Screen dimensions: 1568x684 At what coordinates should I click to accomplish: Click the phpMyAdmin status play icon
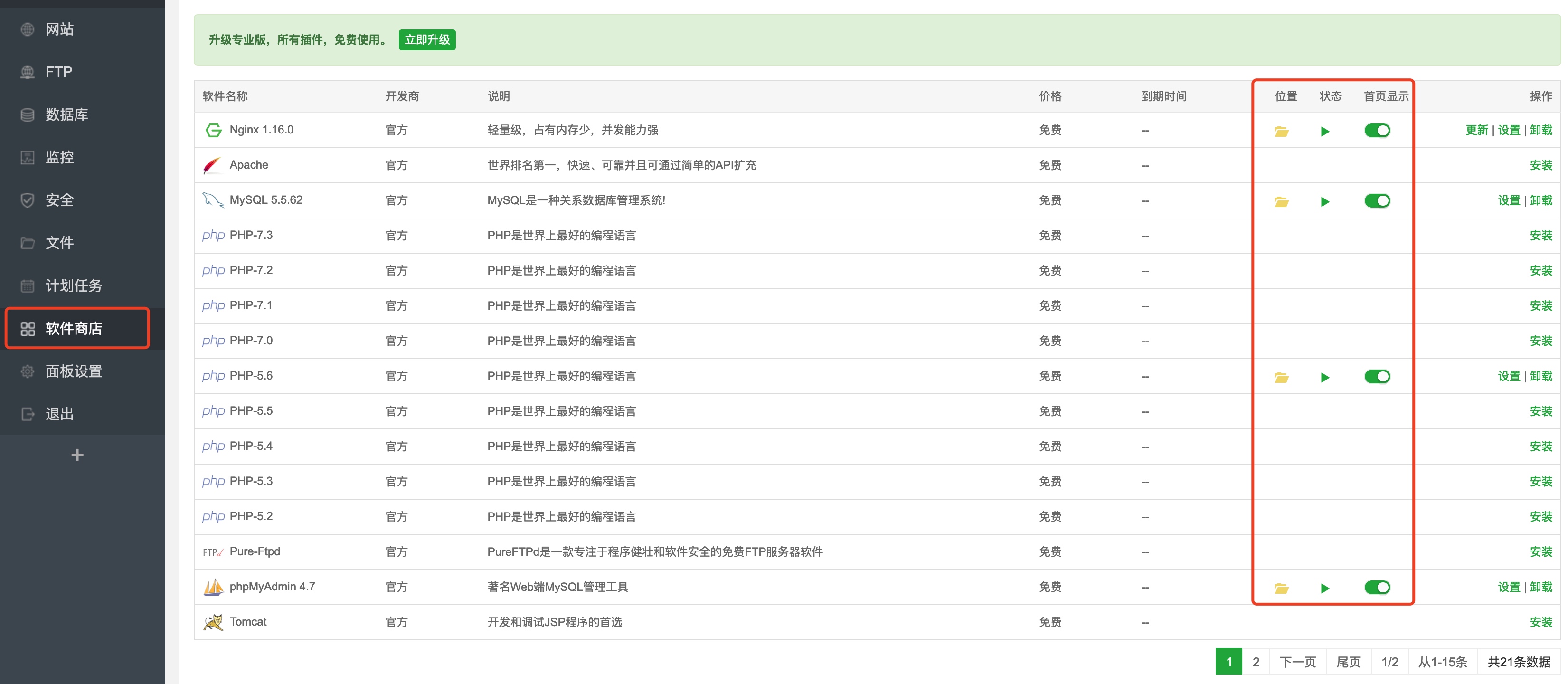click(x=1324, y=589)
